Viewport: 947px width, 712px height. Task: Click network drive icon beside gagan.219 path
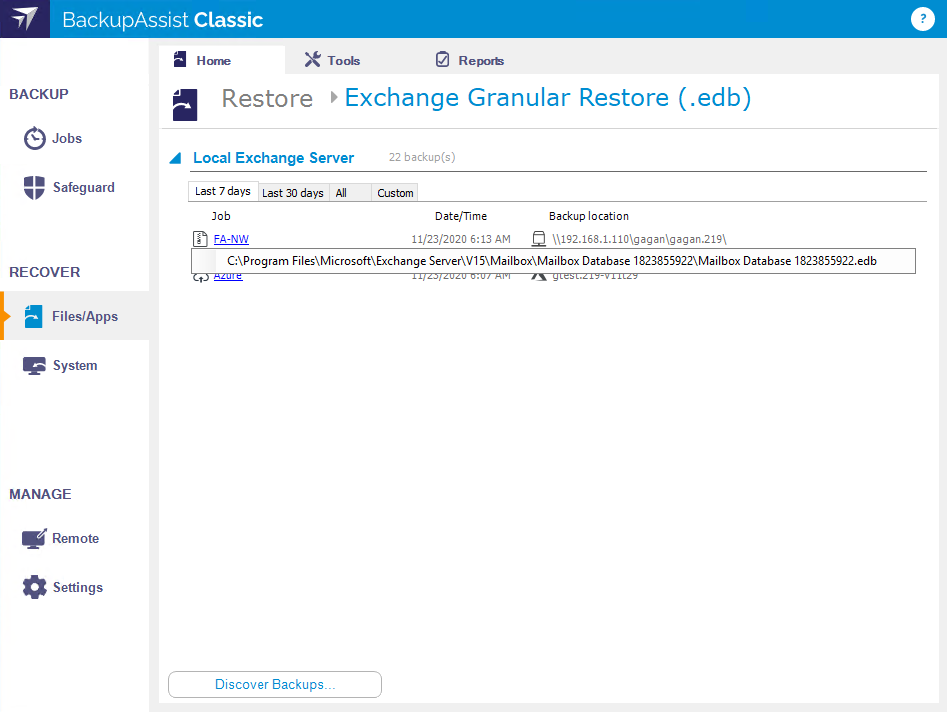tap(539, 239)
